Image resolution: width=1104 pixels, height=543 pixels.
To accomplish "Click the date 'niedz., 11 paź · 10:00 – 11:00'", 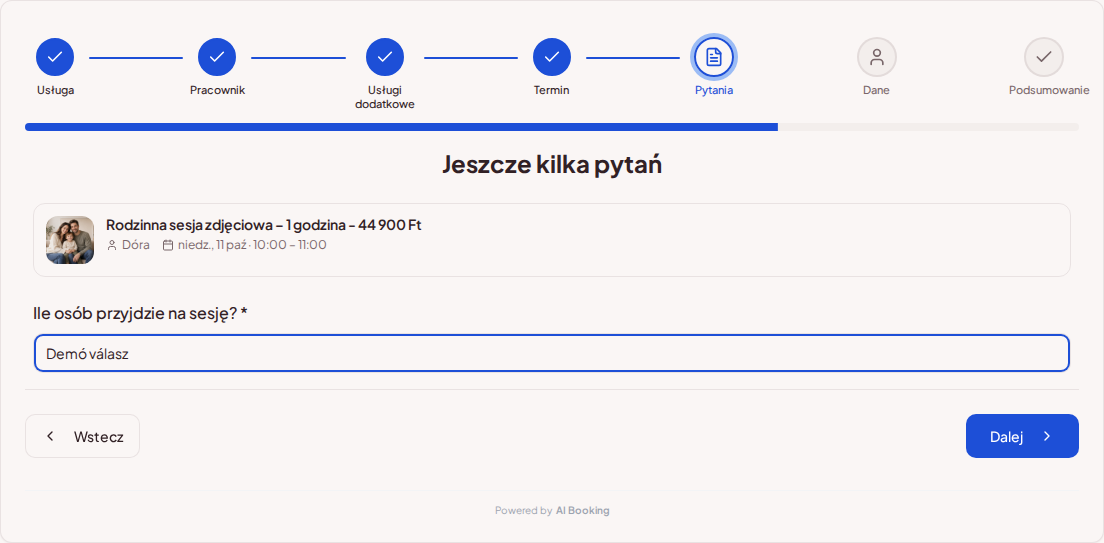I will (x=252, y=245).
